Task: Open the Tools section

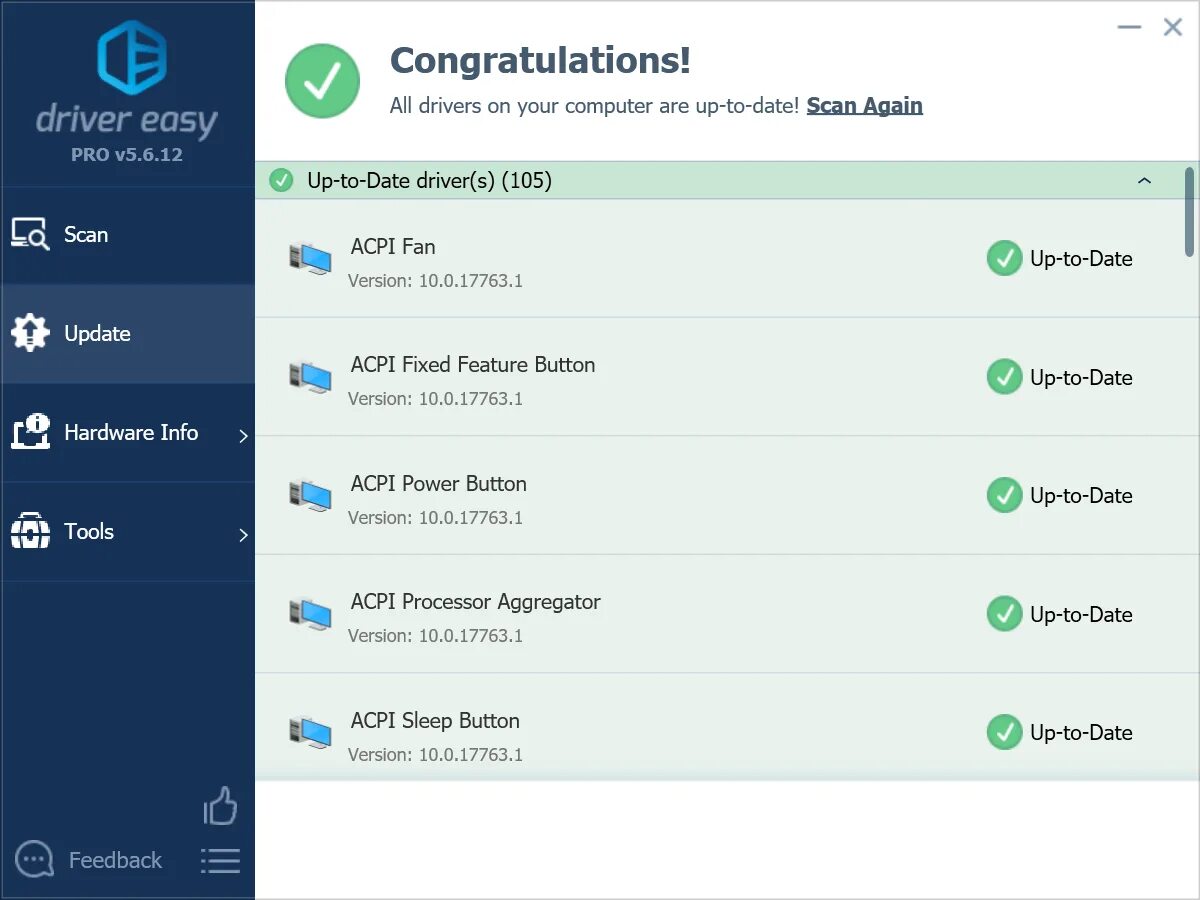Action: pos(127,531)
